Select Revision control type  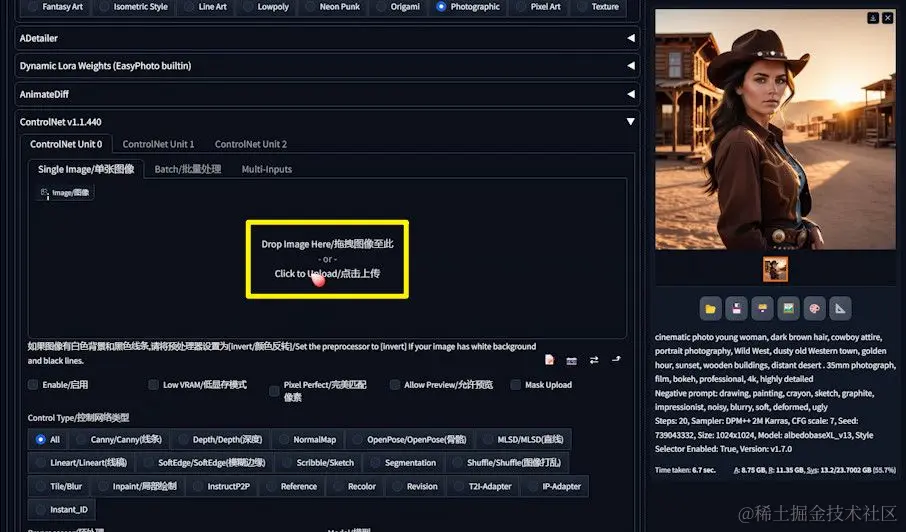coord(414,486)
